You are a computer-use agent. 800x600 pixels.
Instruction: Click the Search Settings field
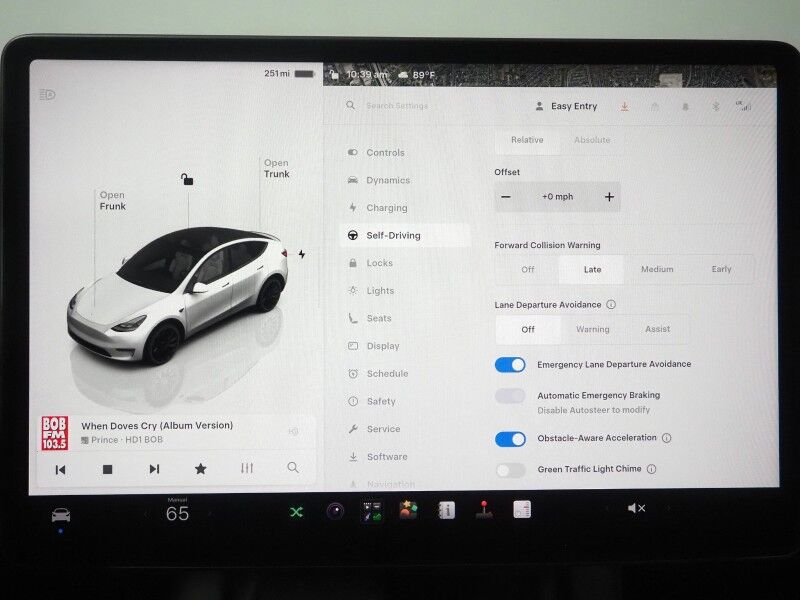(397, 106)
